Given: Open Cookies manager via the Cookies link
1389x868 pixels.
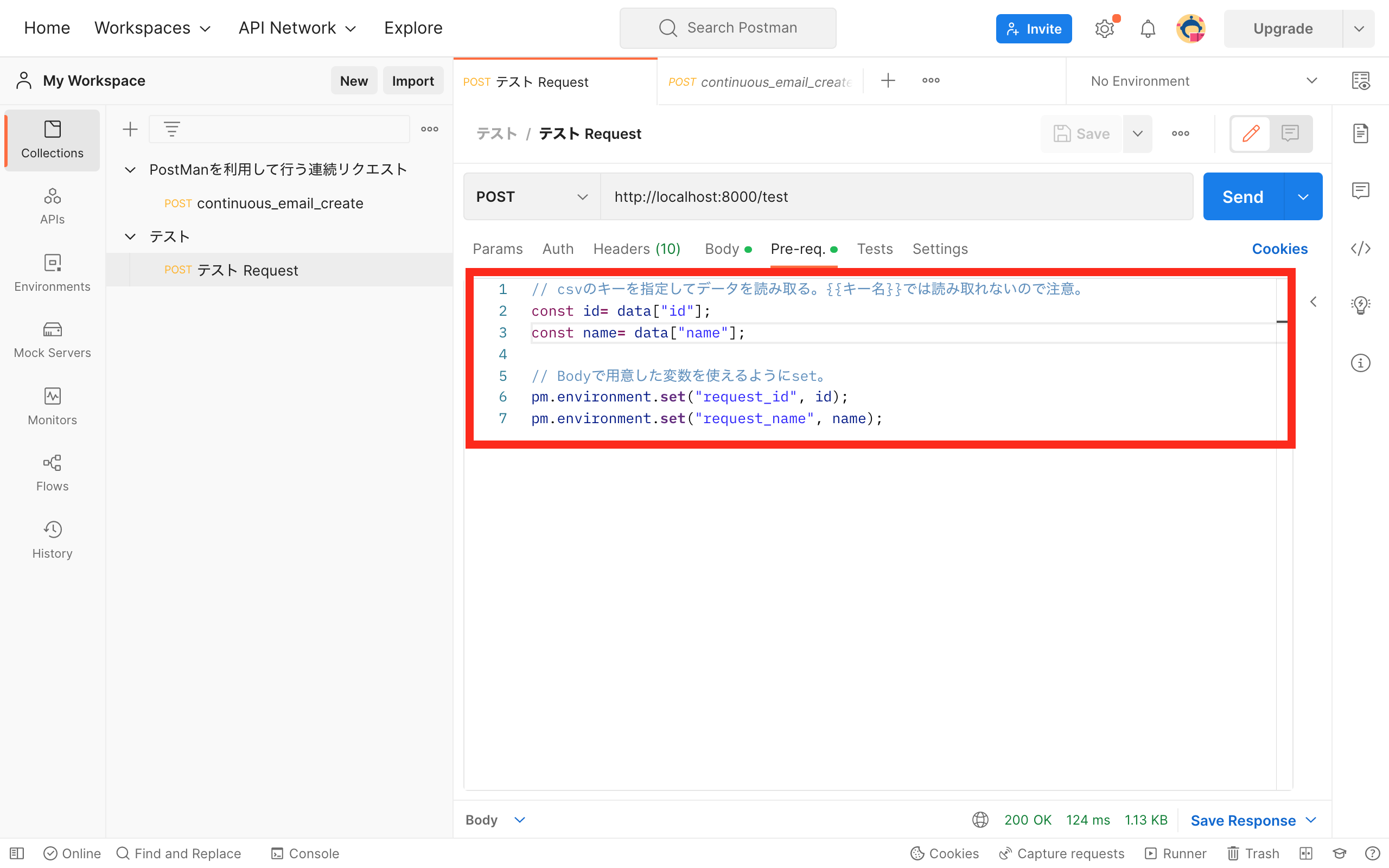Looking at the screenshot, I should click(x=1279, y=248).
